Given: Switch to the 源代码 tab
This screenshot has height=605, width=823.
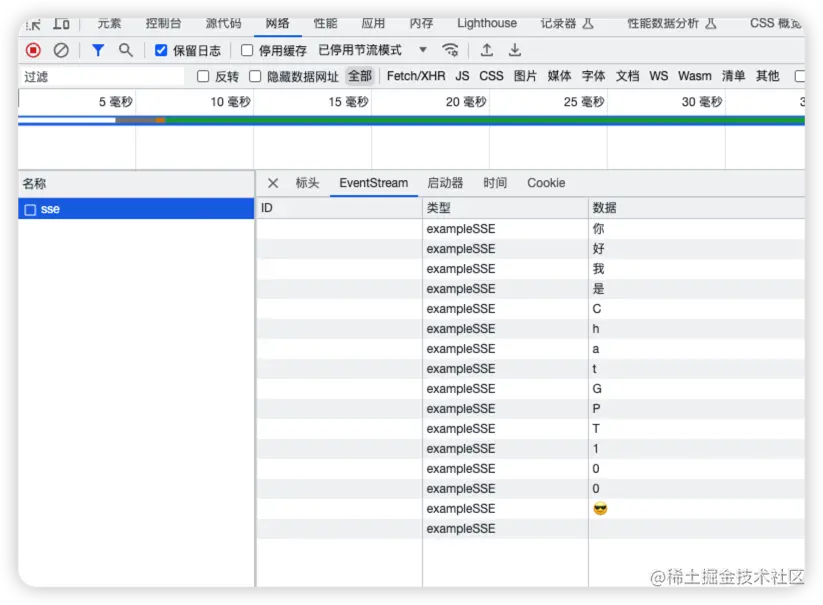Looking at the screenshot, I should [x=224, y=24].
